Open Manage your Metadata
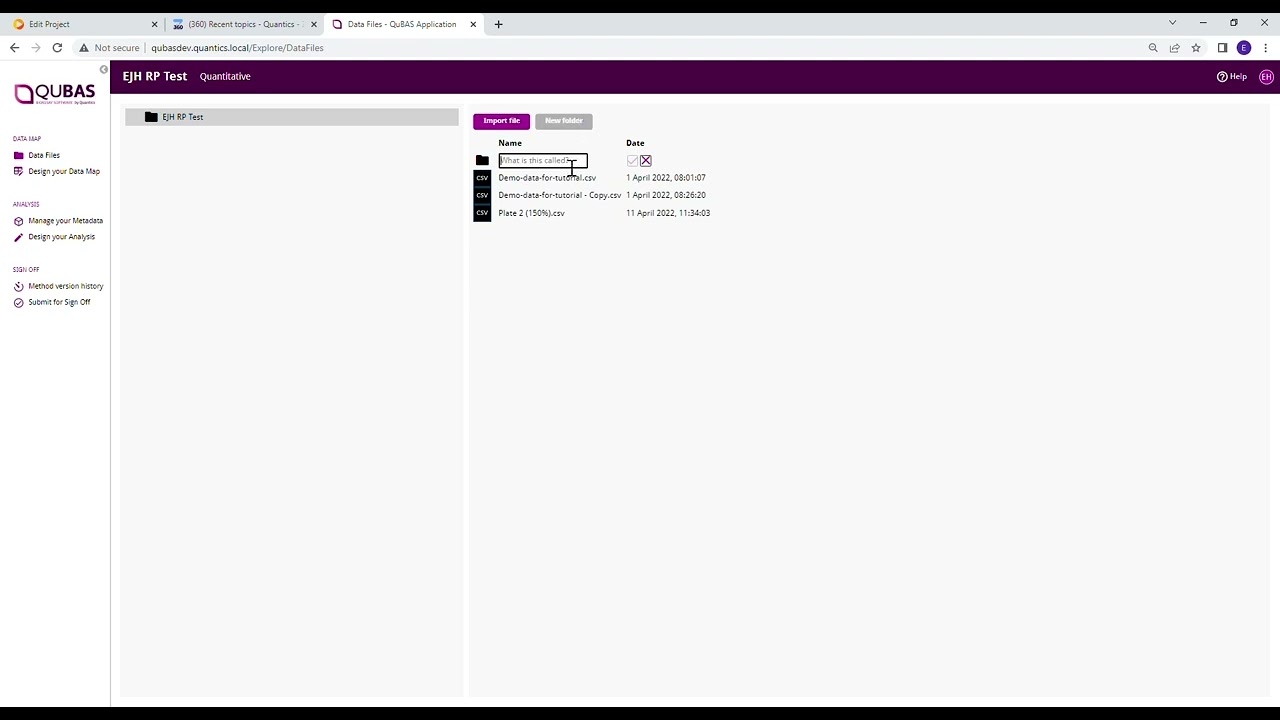 tap(65, 220)
